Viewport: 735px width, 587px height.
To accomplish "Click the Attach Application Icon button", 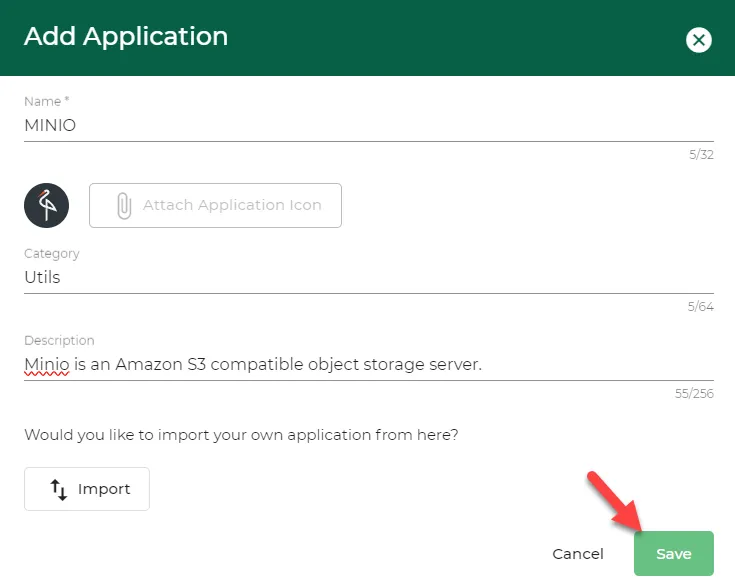I will point(215,205).
